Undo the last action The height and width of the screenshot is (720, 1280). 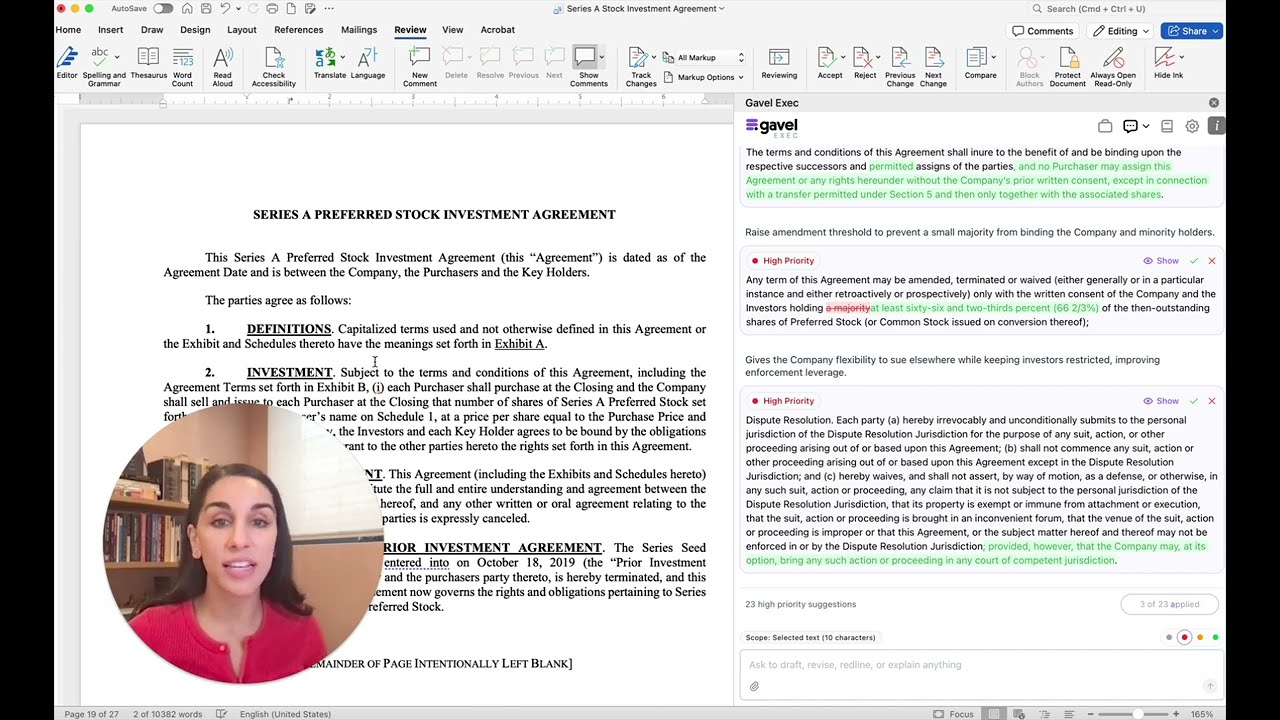(227, 8)
